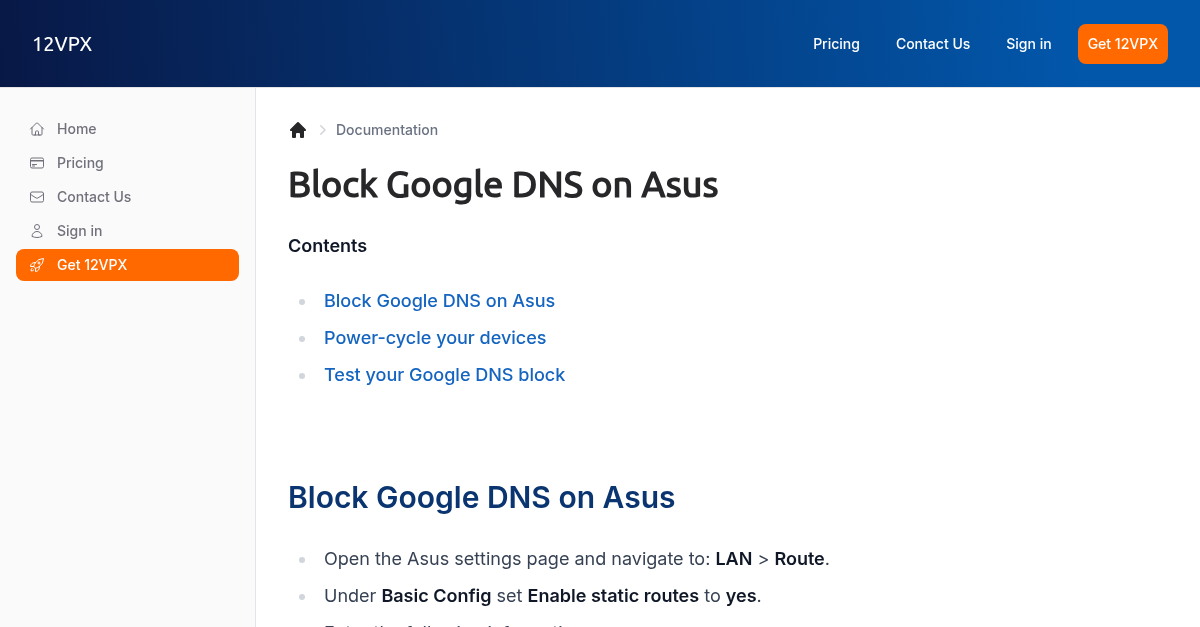Viewport: 1200px width, 627px height.
Task: Click the breadcrumb home icon
Action: tap(298, 130)
